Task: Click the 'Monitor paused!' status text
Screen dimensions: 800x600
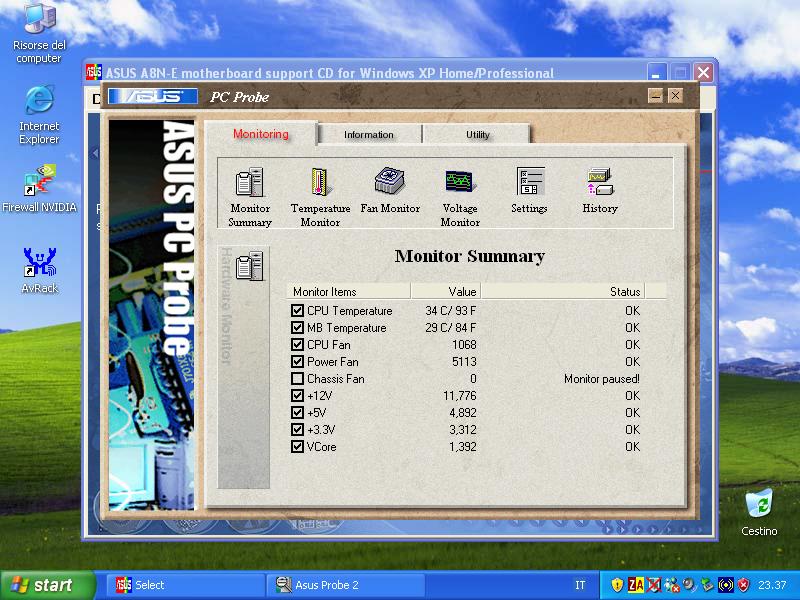Action: tap(602, 379)
